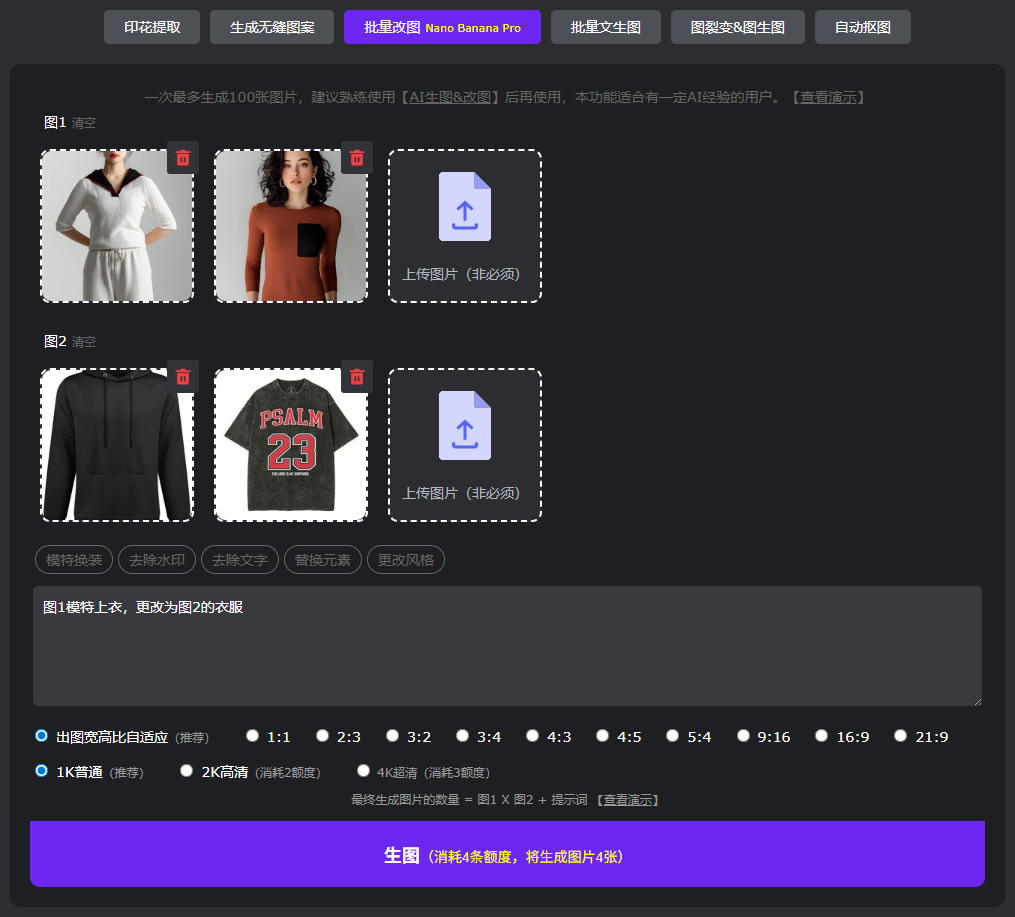The width and height of the screenshot is (1015, 917).
Task: Go to the 批量文生图 tab
Action: 605,28
